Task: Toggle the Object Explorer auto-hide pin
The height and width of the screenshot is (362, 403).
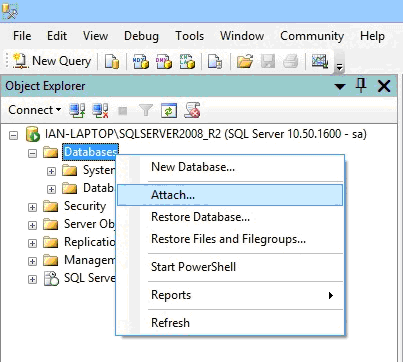Action: [361, 86]
